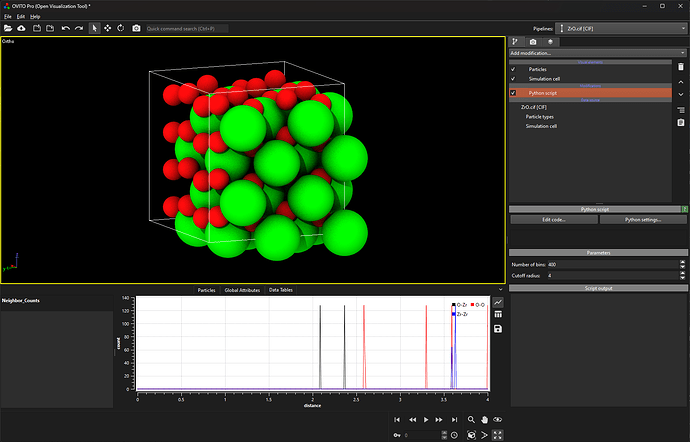Activate the move translation tool

pyautogui.click(x=107, y=28)
